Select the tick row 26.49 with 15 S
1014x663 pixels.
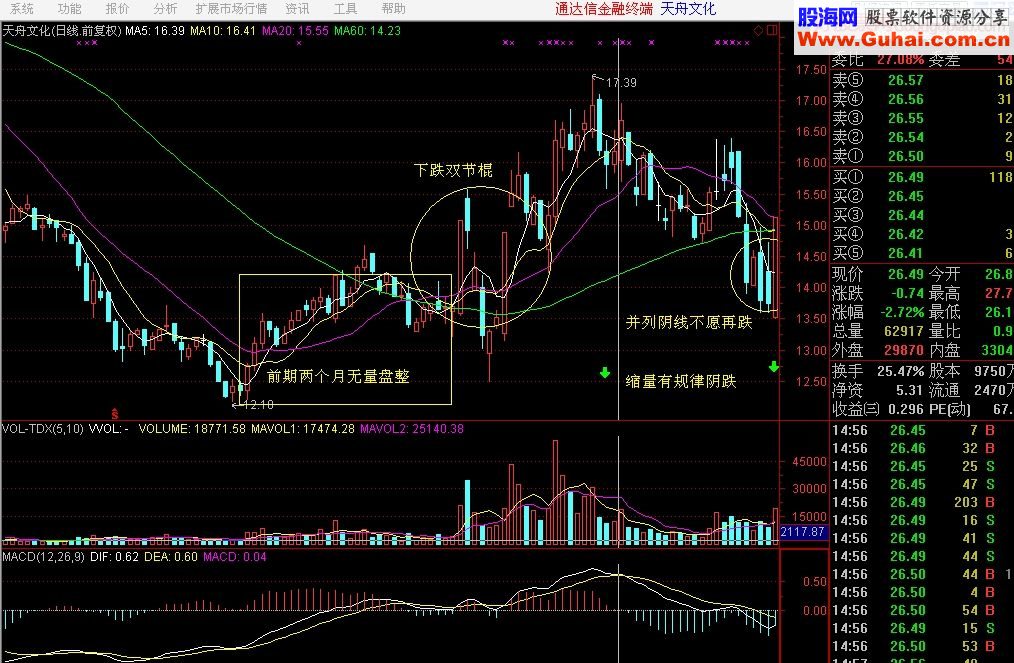[x=922, y=628]
